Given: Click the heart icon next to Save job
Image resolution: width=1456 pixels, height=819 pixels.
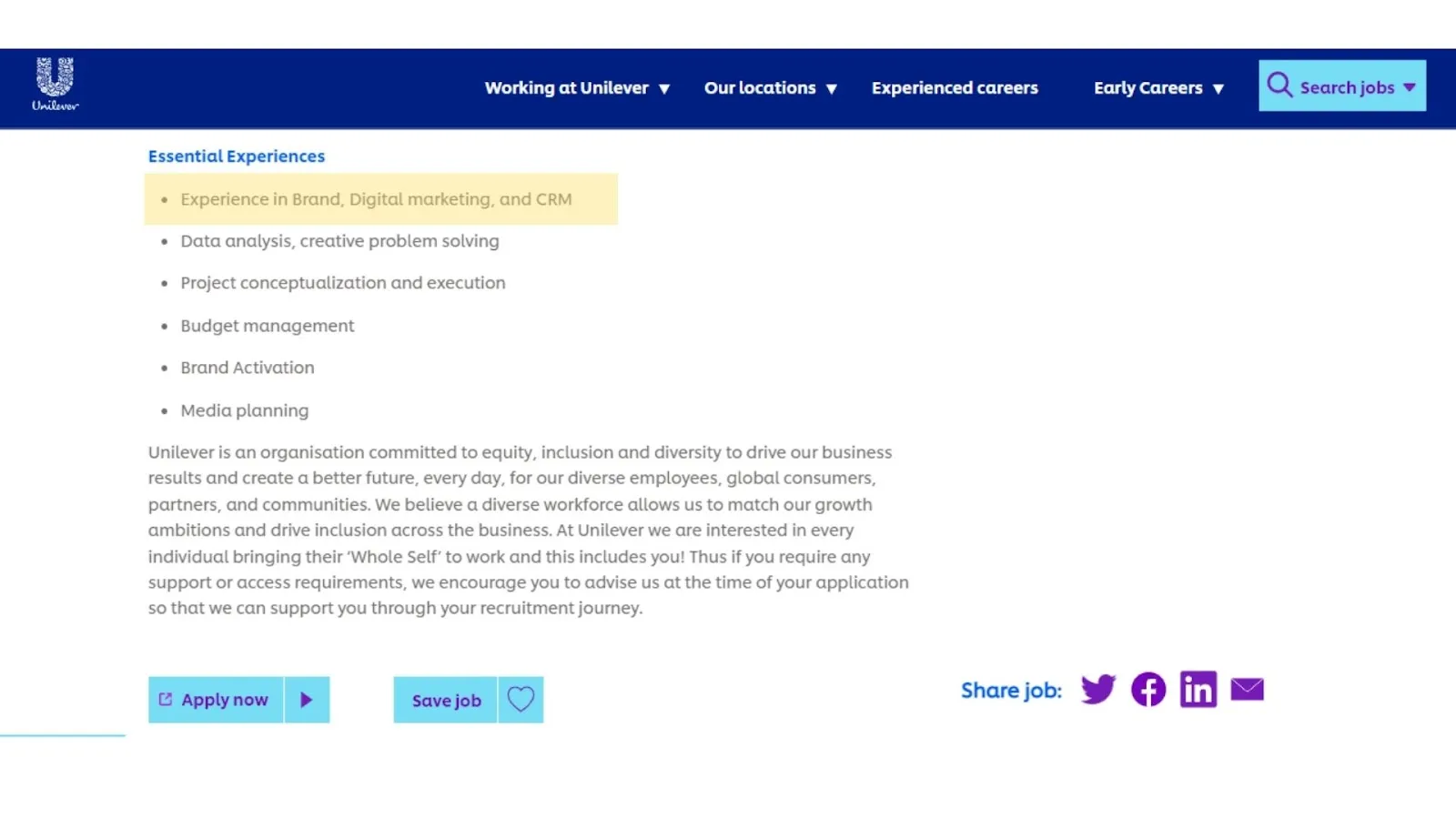Looking at the screenshot, I should (x=521, y=699).
